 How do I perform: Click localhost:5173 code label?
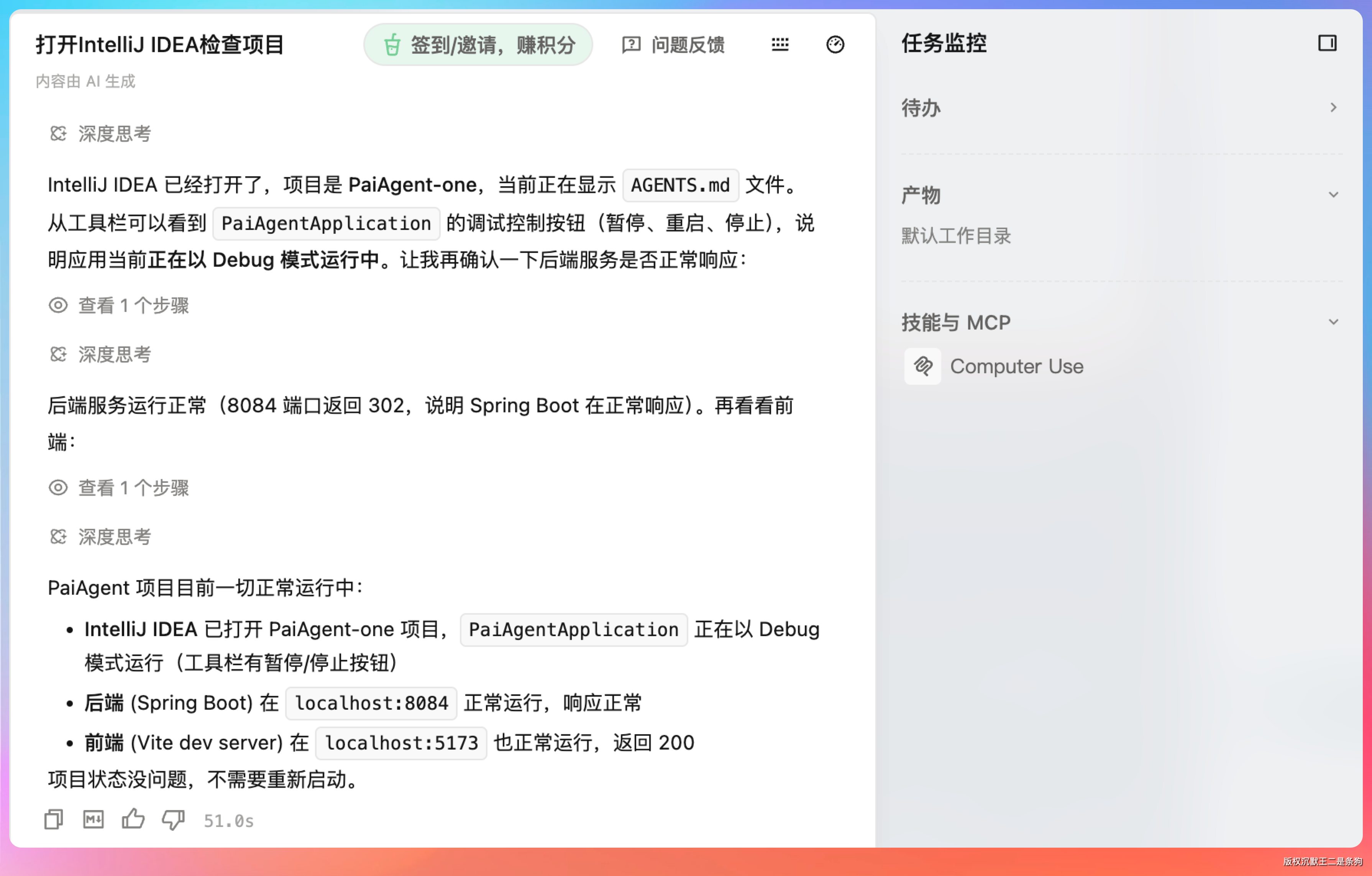pos(401,743)
